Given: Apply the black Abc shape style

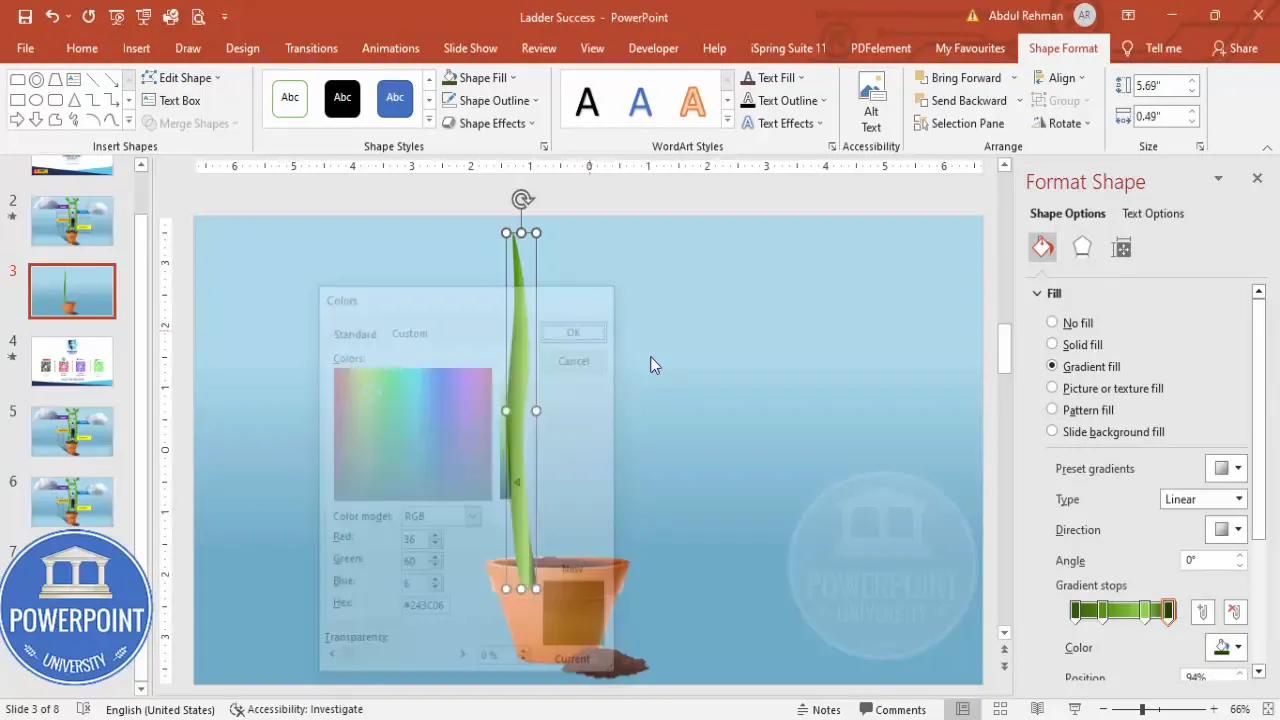Looking at the screenshot, I should (342, 98).
